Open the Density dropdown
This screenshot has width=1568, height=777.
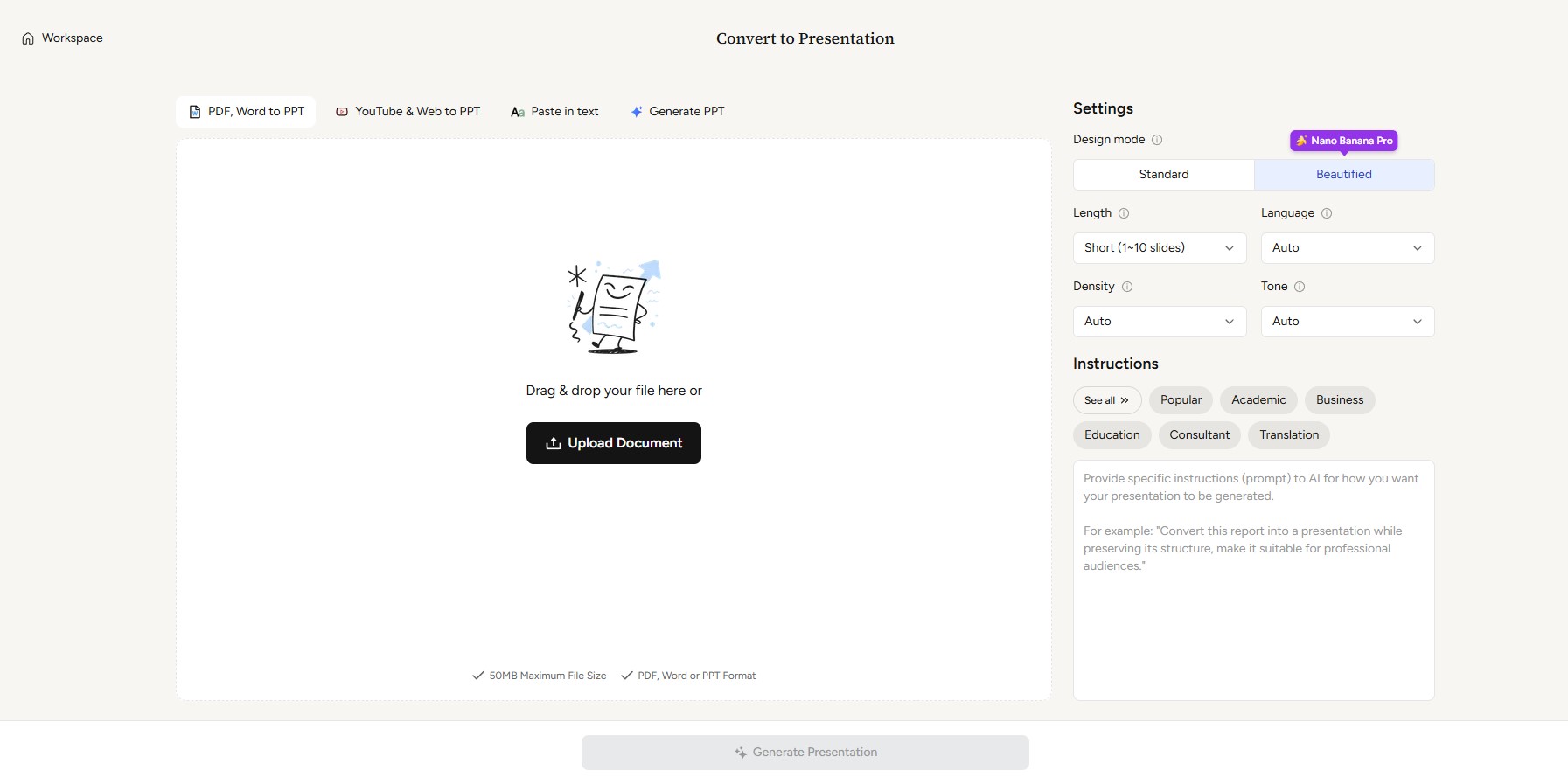coord(1160,322)
